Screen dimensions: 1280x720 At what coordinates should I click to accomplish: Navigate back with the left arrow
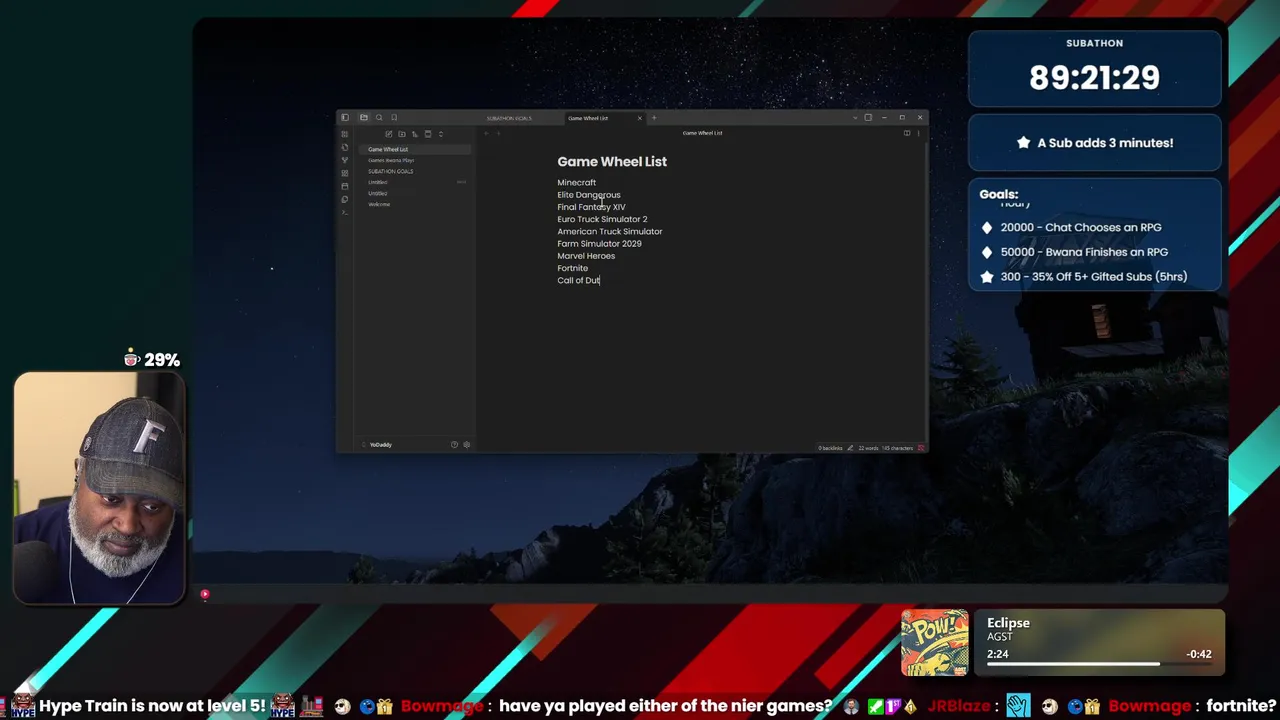(486, 133)
